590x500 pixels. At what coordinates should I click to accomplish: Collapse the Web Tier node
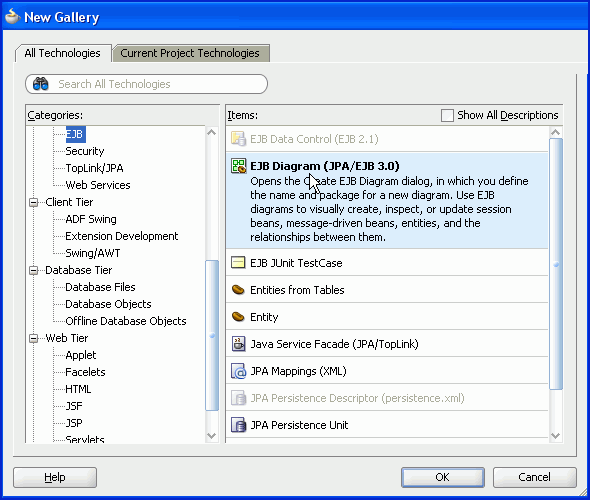point(33,339)
